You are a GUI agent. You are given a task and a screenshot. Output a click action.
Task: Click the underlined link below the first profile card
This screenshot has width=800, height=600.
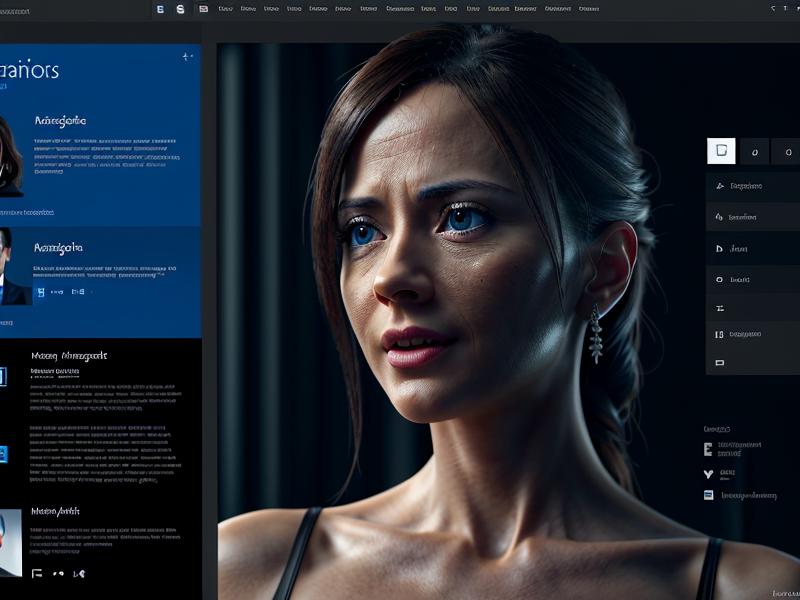tap(27, 212)
